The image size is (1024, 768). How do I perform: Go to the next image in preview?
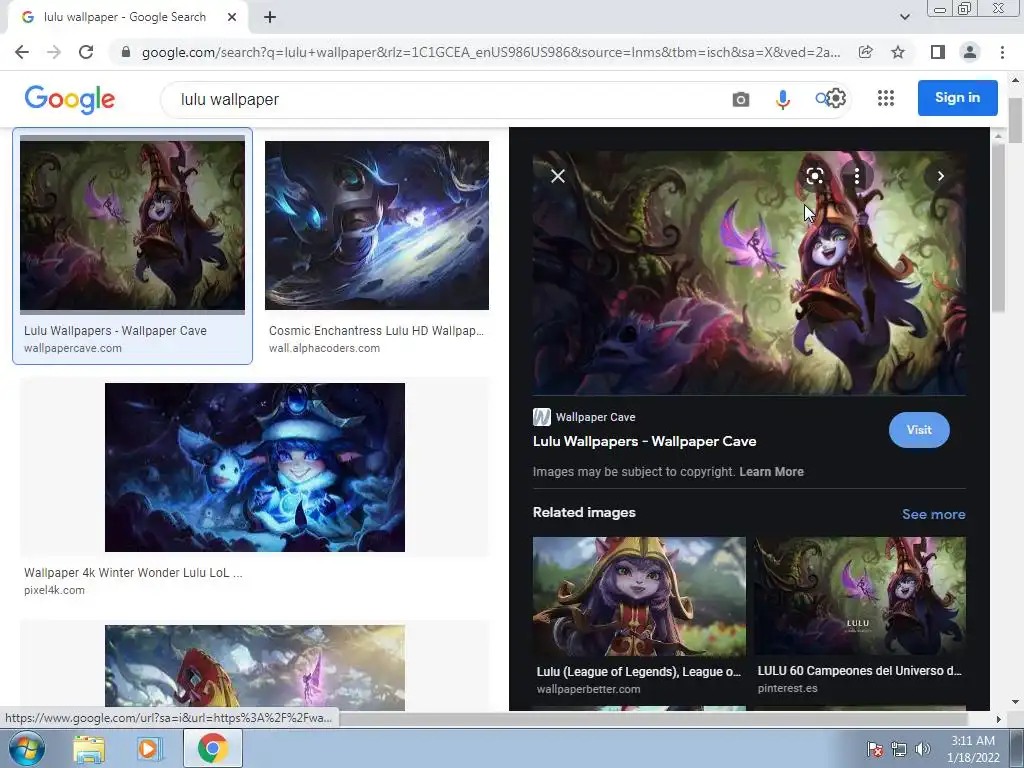coord(940,176)
